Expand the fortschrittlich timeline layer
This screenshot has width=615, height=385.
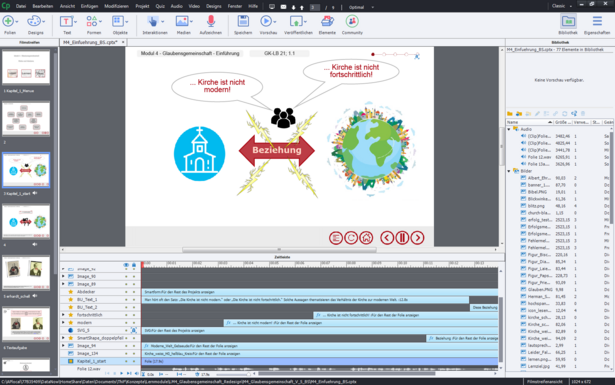click(63, 315)
